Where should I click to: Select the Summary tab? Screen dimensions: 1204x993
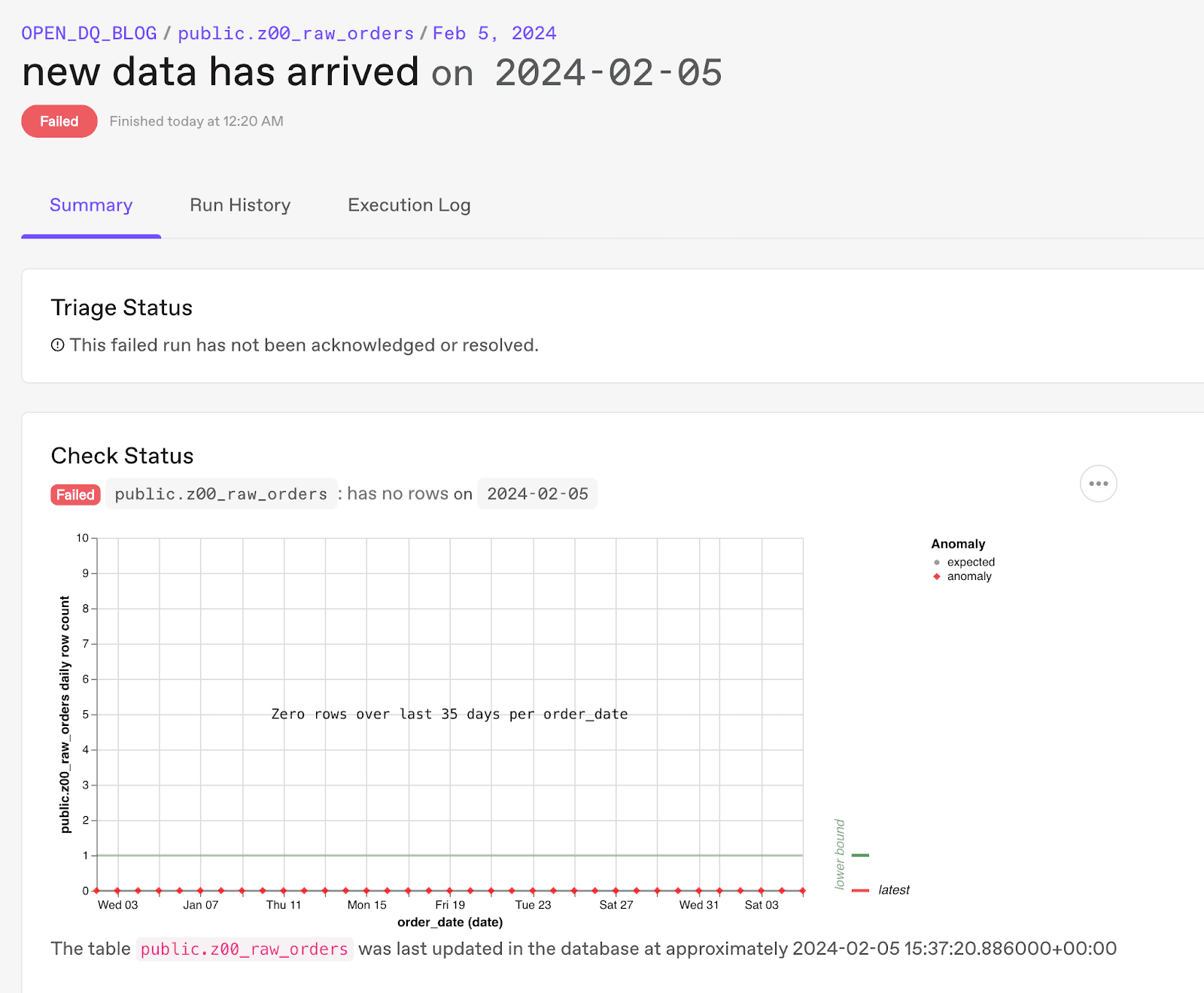click(91, 205)
